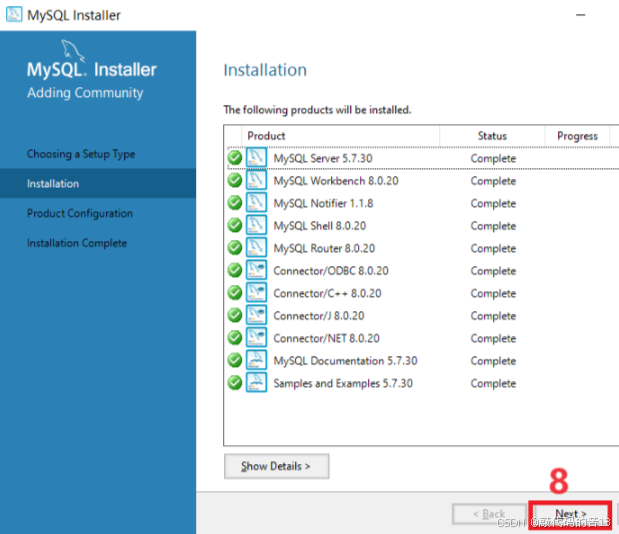Click green check icon for MySQL Documentation 5.7.30
Screen dimensions: 619x534
pos(235,360)
